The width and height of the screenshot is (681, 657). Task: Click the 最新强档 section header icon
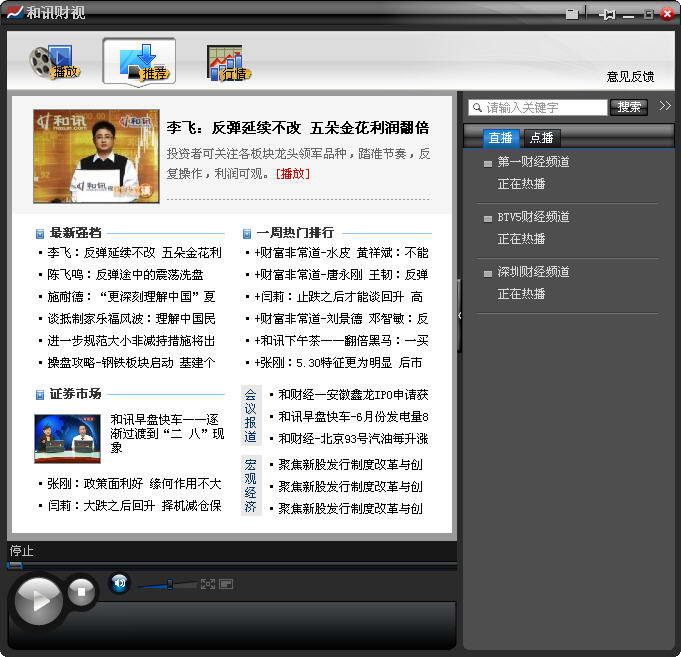pos(40,234)
